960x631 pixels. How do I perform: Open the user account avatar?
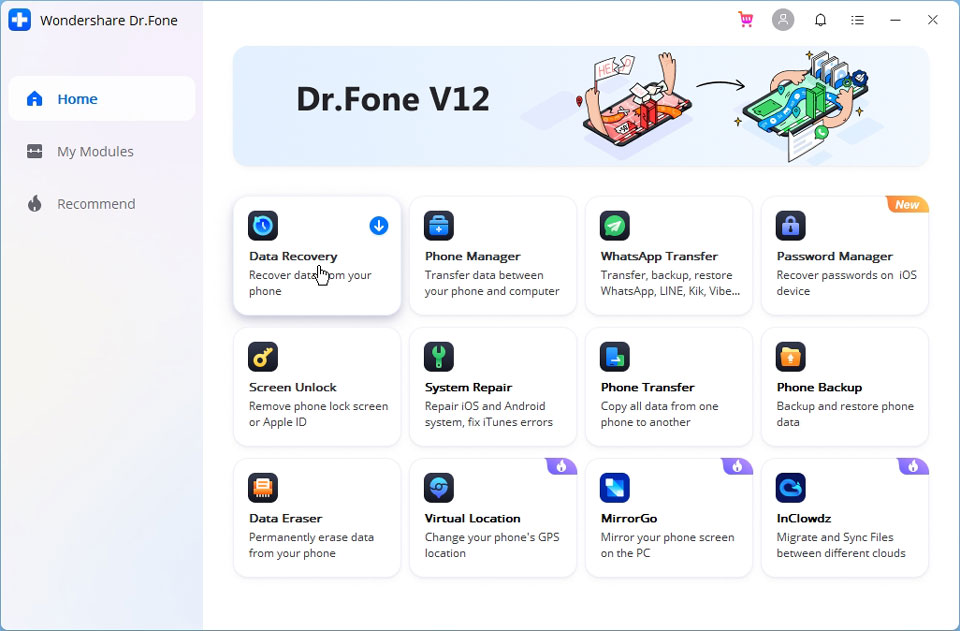(x=782, y=20)
